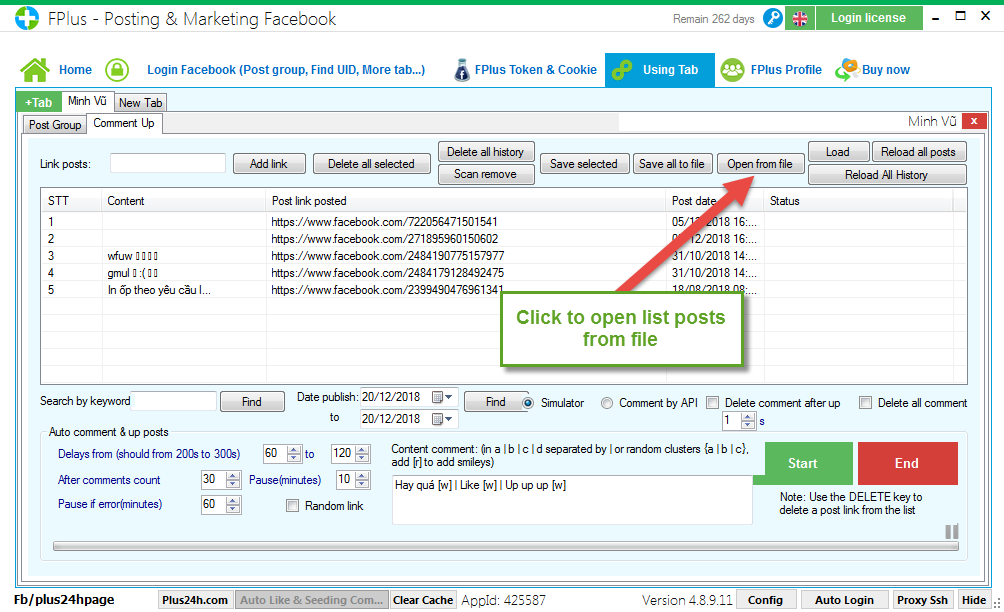Click the Hide button
This screenshot has width=1004, height=612.
(x=974, y=600)
